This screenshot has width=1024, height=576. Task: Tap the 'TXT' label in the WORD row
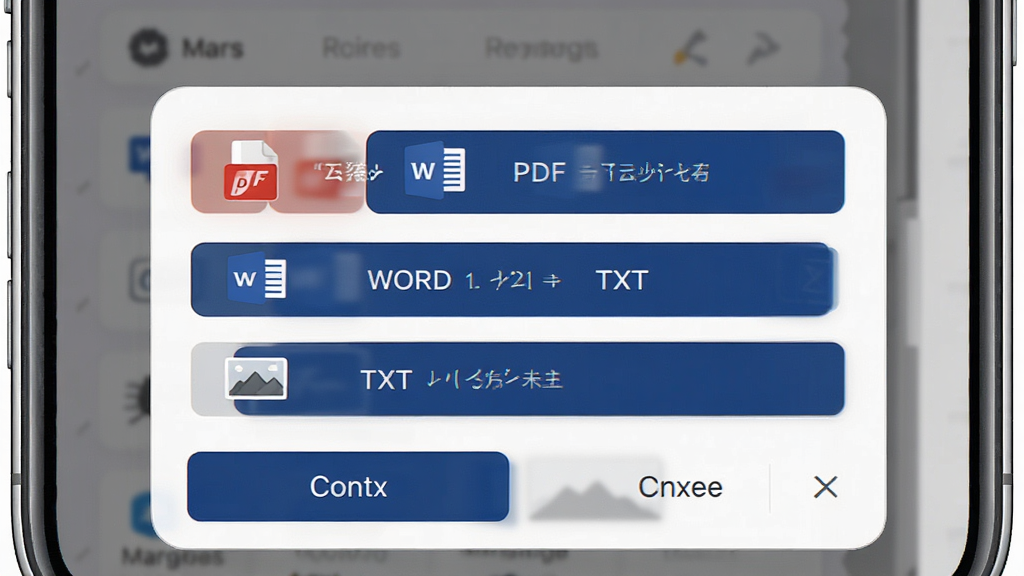point(622,280)
